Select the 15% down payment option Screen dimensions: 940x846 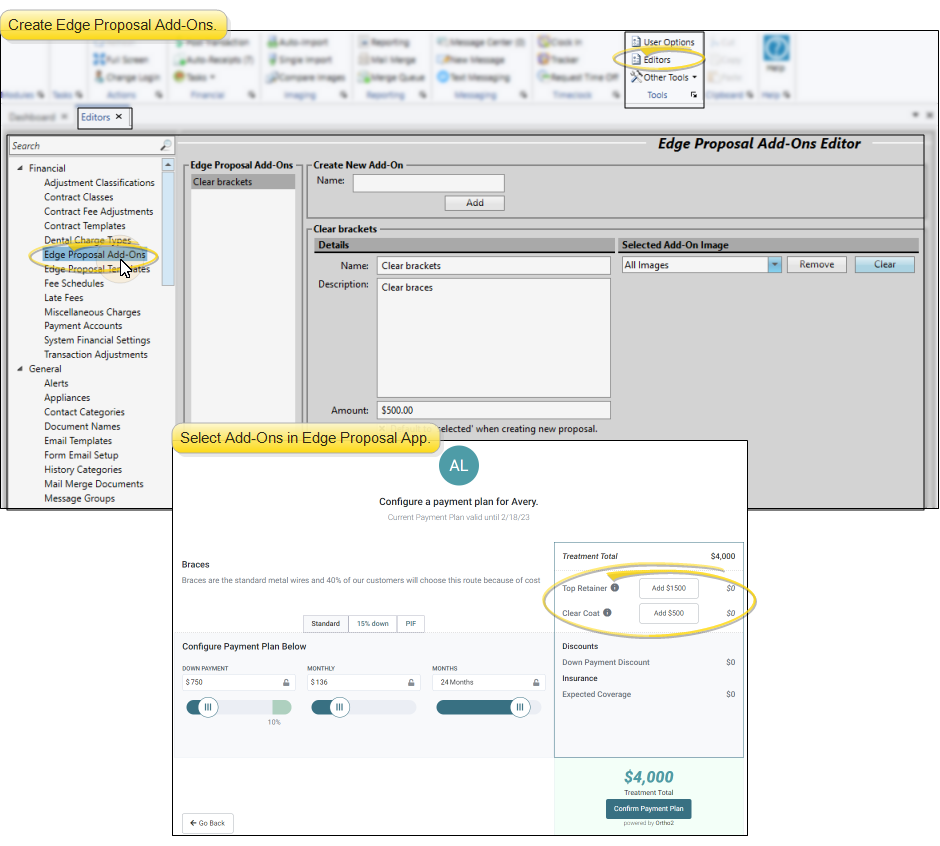pos(371,623)
